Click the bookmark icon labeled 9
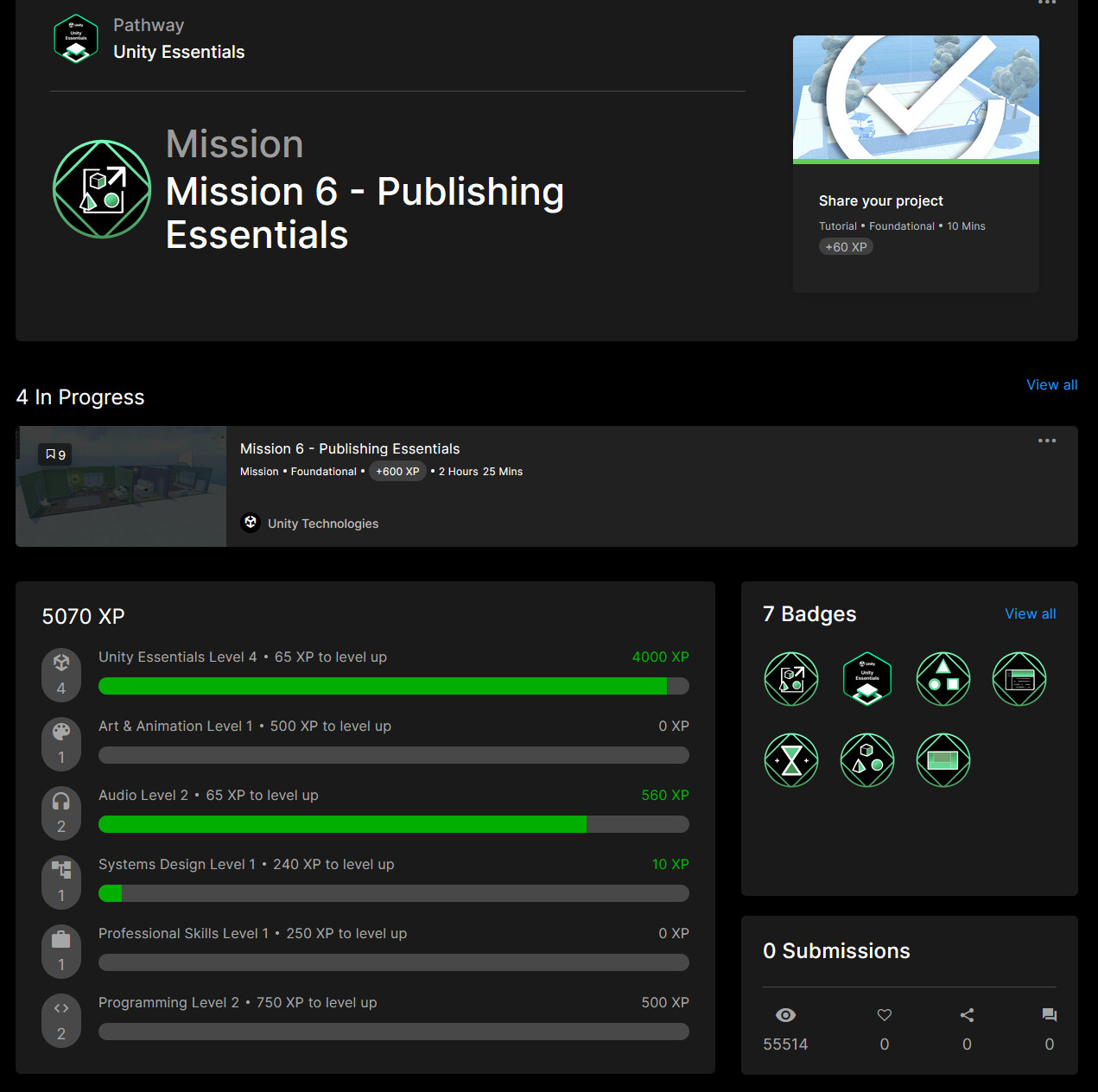The height and width of the screenshot is (1092, 1098). click(x=55, y=454)
